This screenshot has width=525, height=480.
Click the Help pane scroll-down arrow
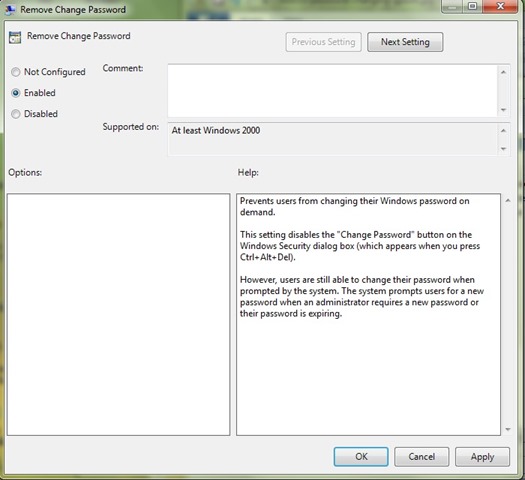[x=508, y=429]
